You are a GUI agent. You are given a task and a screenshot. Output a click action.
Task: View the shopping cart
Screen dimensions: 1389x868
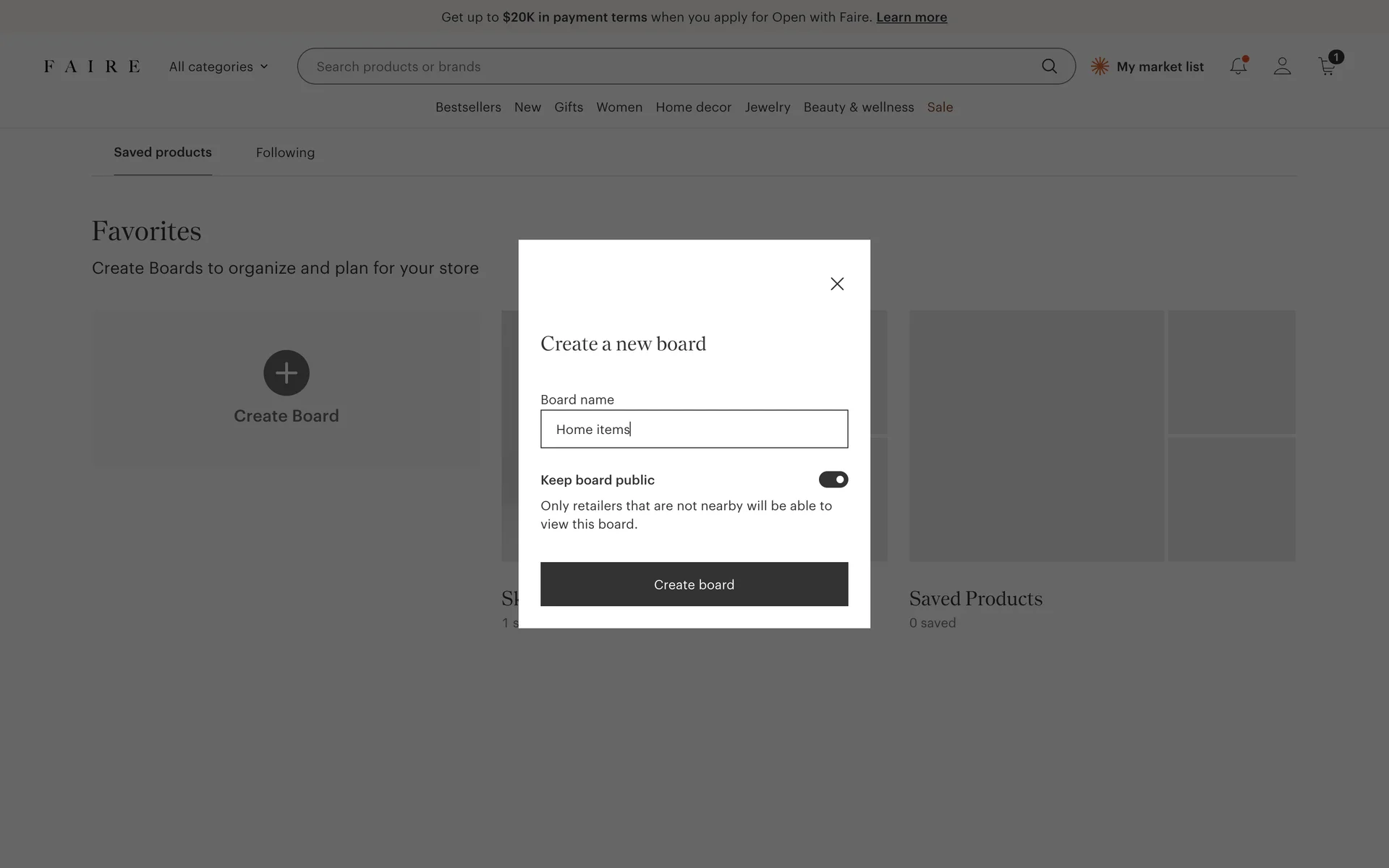(x=1327, y=67)
